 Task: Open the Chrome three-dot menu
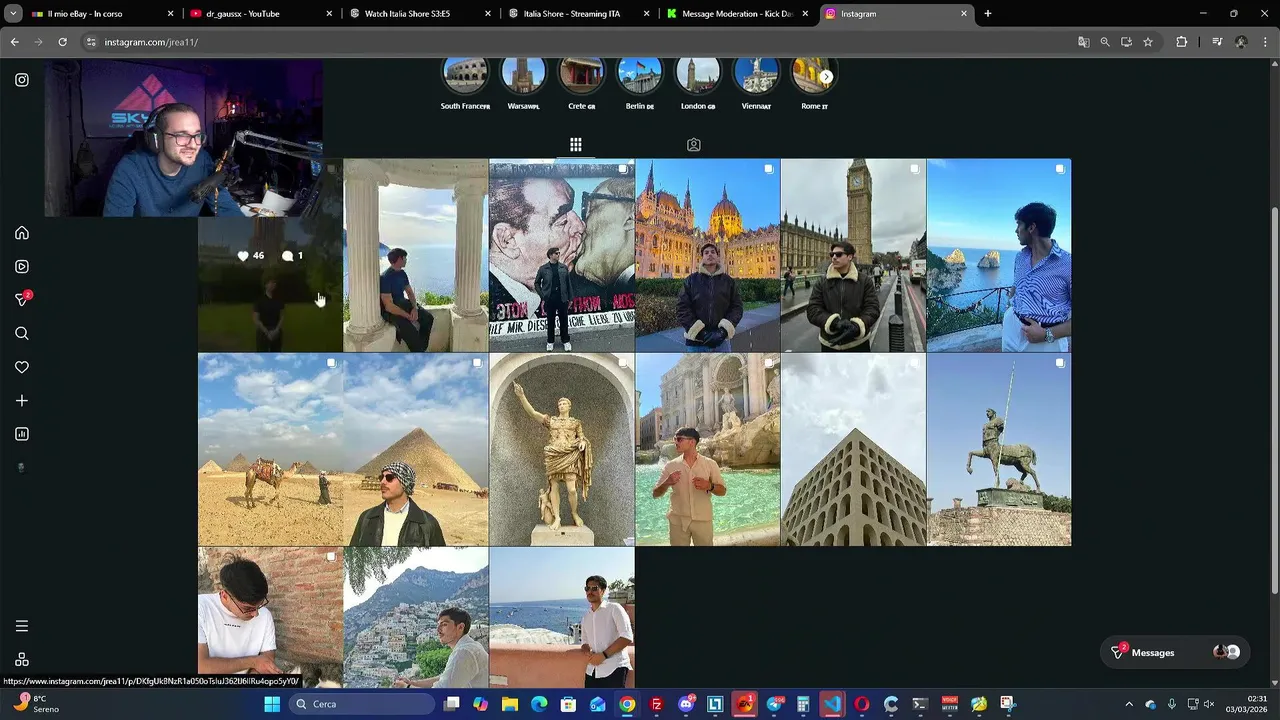(x=1265, y=42)
